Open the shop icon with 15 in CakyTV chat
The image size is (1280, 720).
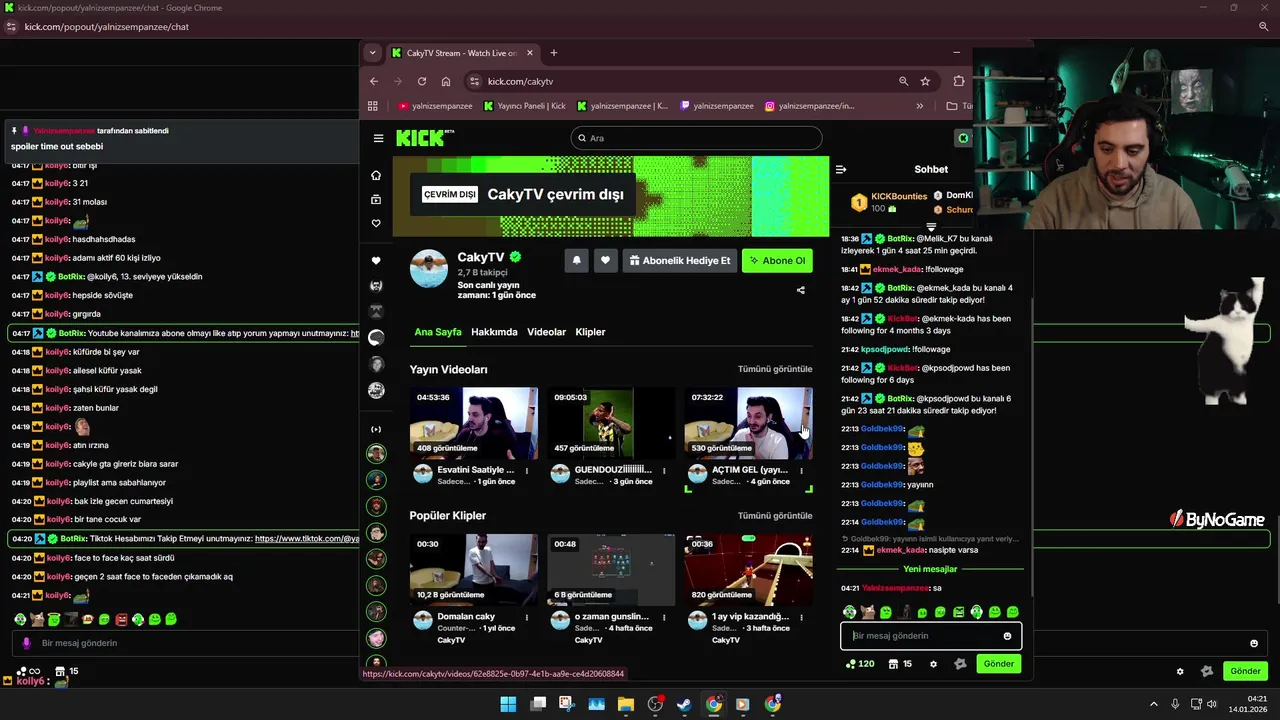900,664
